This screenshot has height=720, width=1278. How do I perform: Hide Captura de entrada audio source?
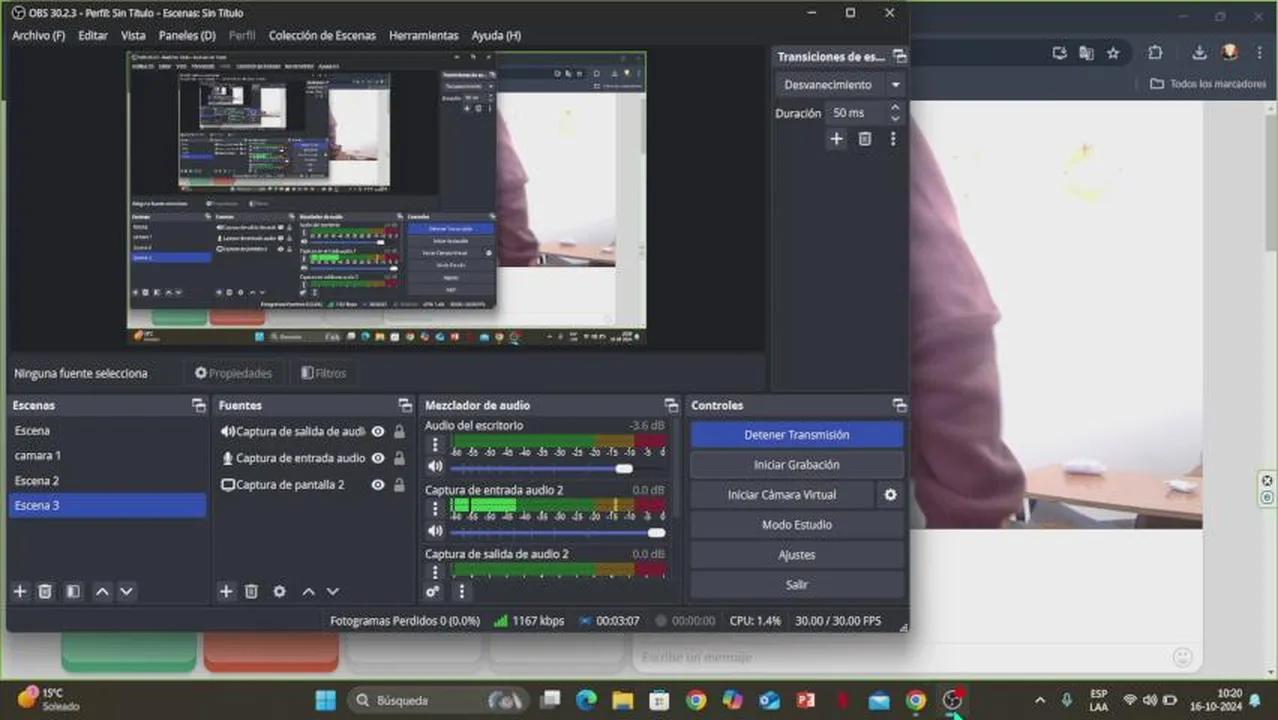point(378,458)
